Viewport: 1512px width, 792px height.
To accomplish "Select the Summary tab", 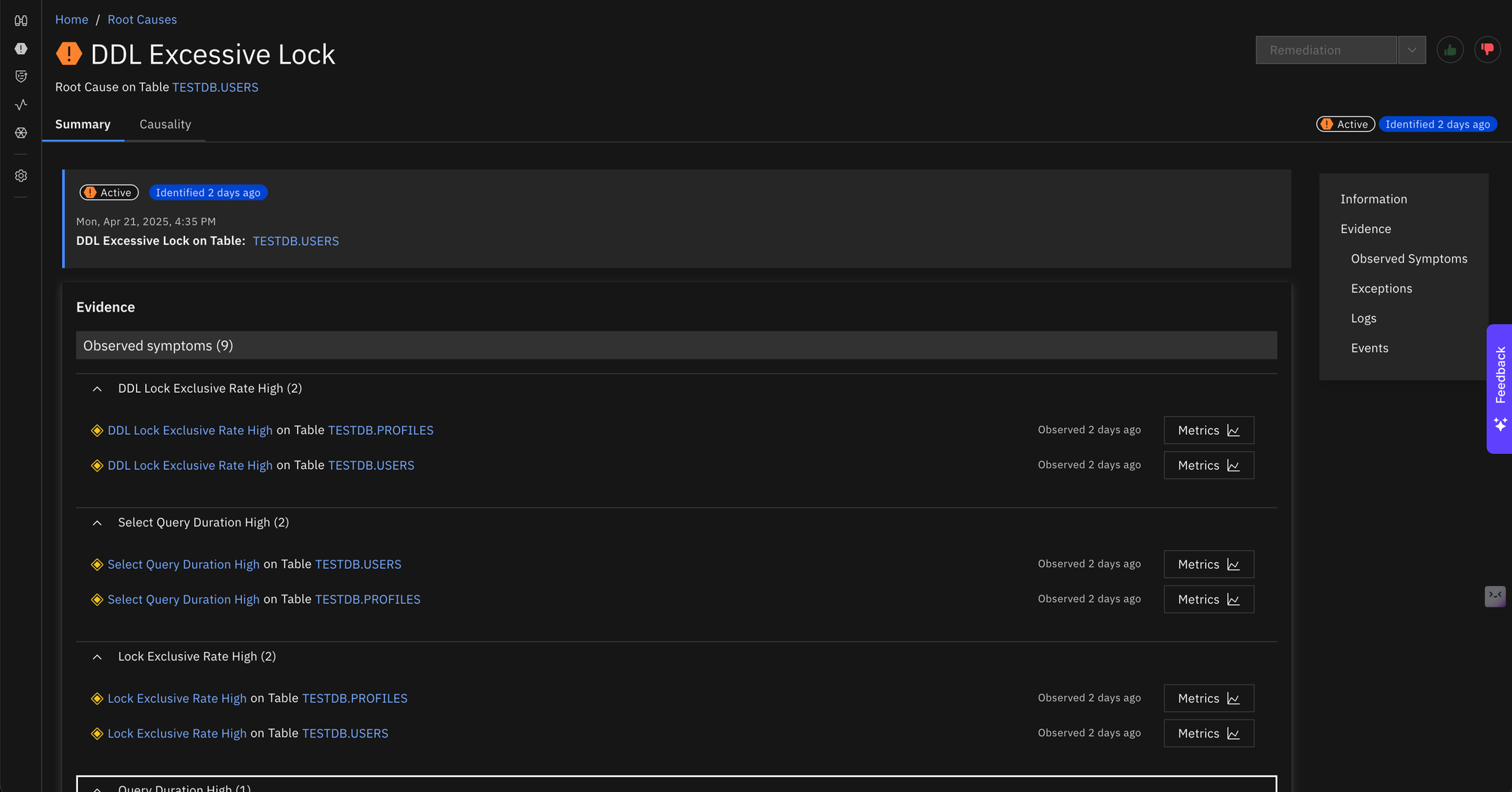I will (82, 124).
